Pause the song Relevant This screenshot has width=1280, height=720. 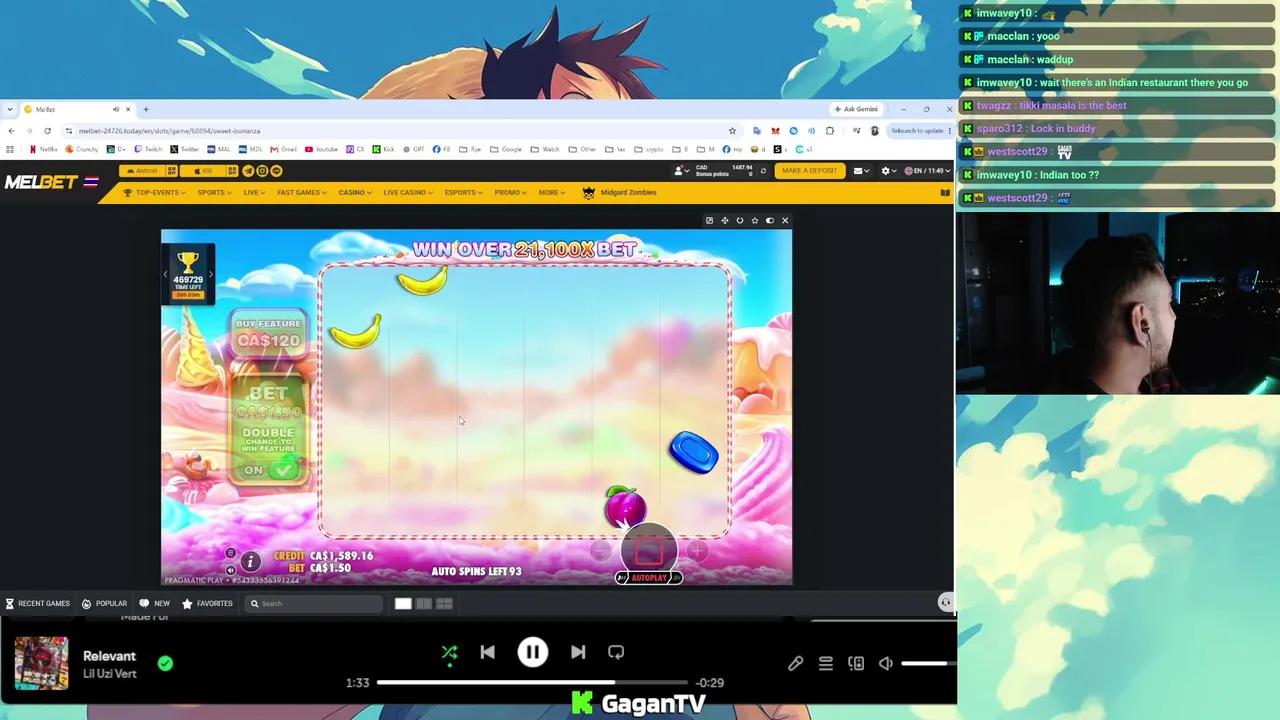pyautogui.click(x=533, y=652)
